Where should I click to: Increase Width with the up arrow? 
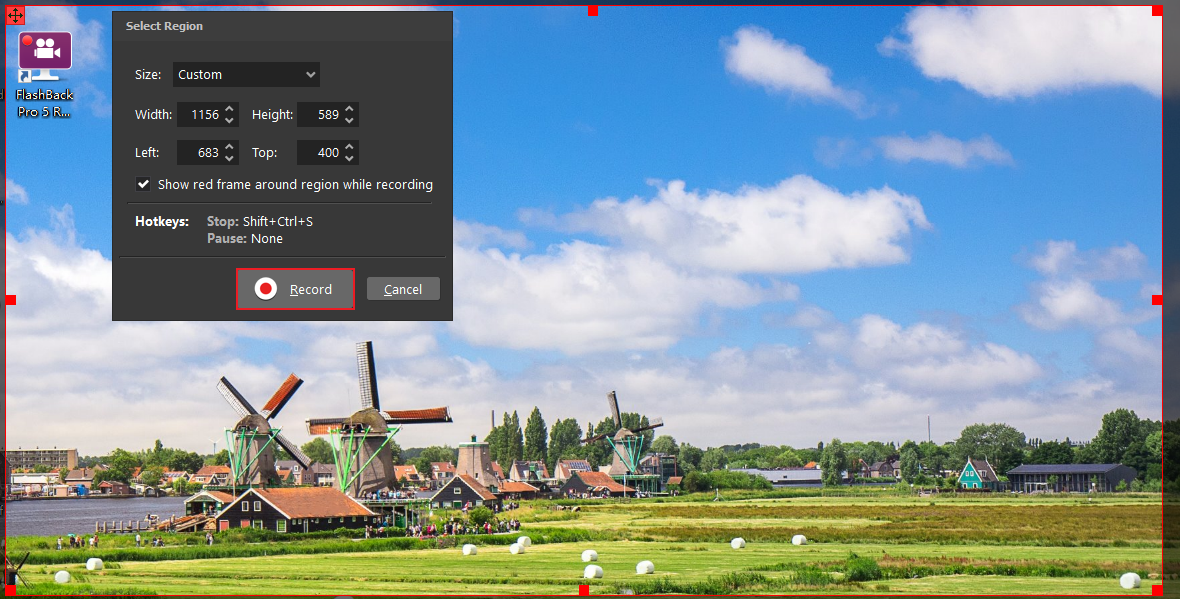pyautogui.click(x=230, y=108)
